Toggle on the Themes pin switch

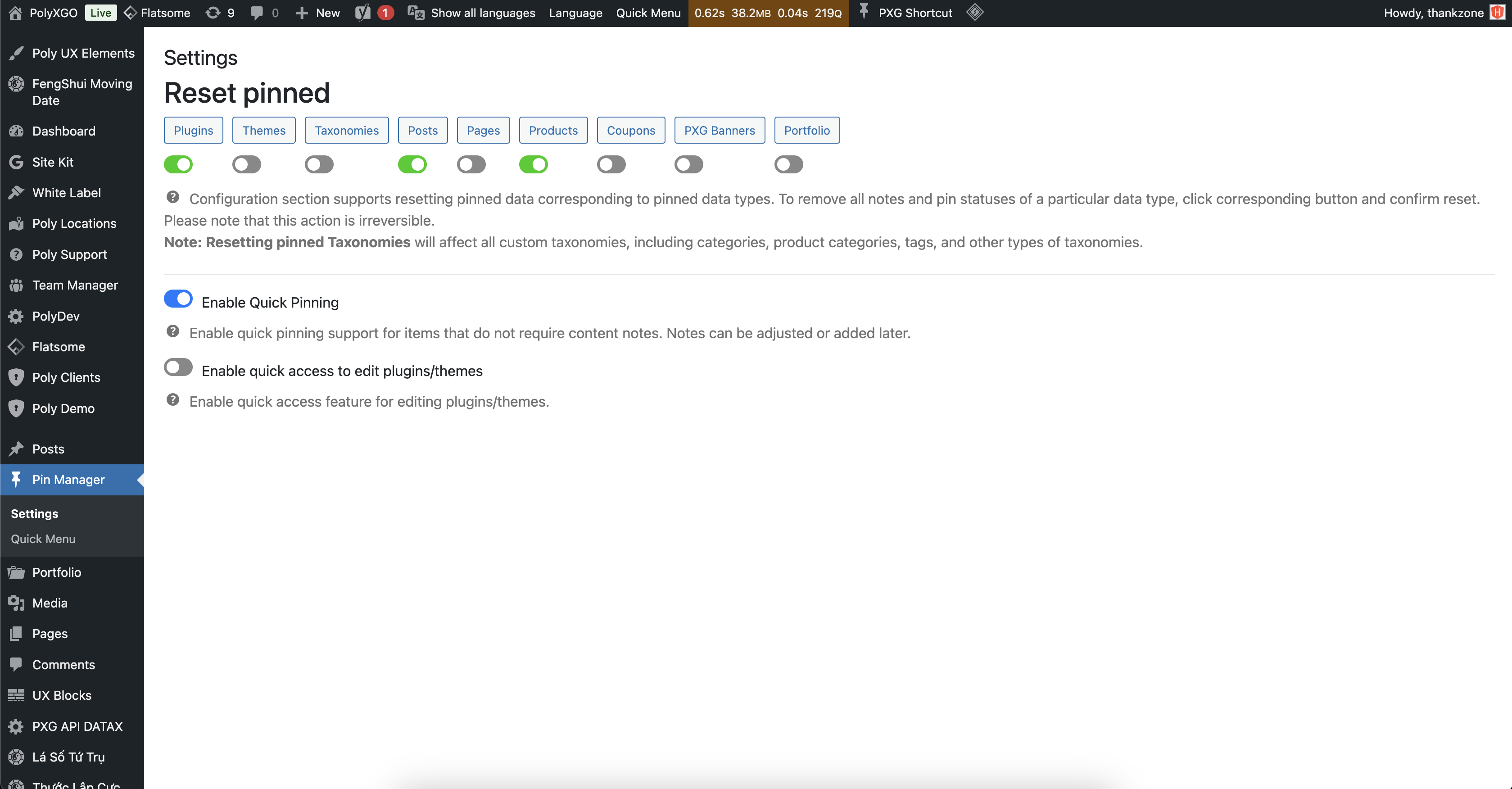(247, 164)
